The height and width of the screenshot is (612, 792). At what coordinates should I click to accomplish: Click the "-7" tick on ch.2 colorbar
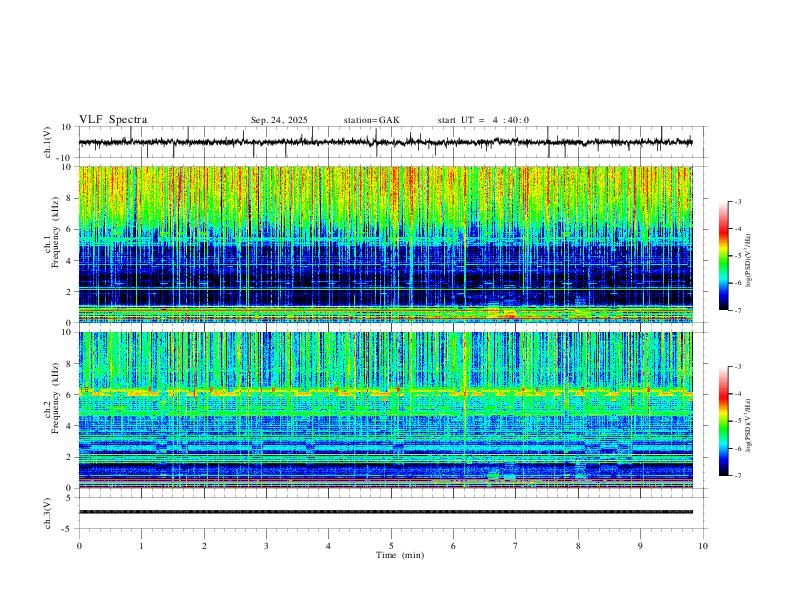[738, 475]
